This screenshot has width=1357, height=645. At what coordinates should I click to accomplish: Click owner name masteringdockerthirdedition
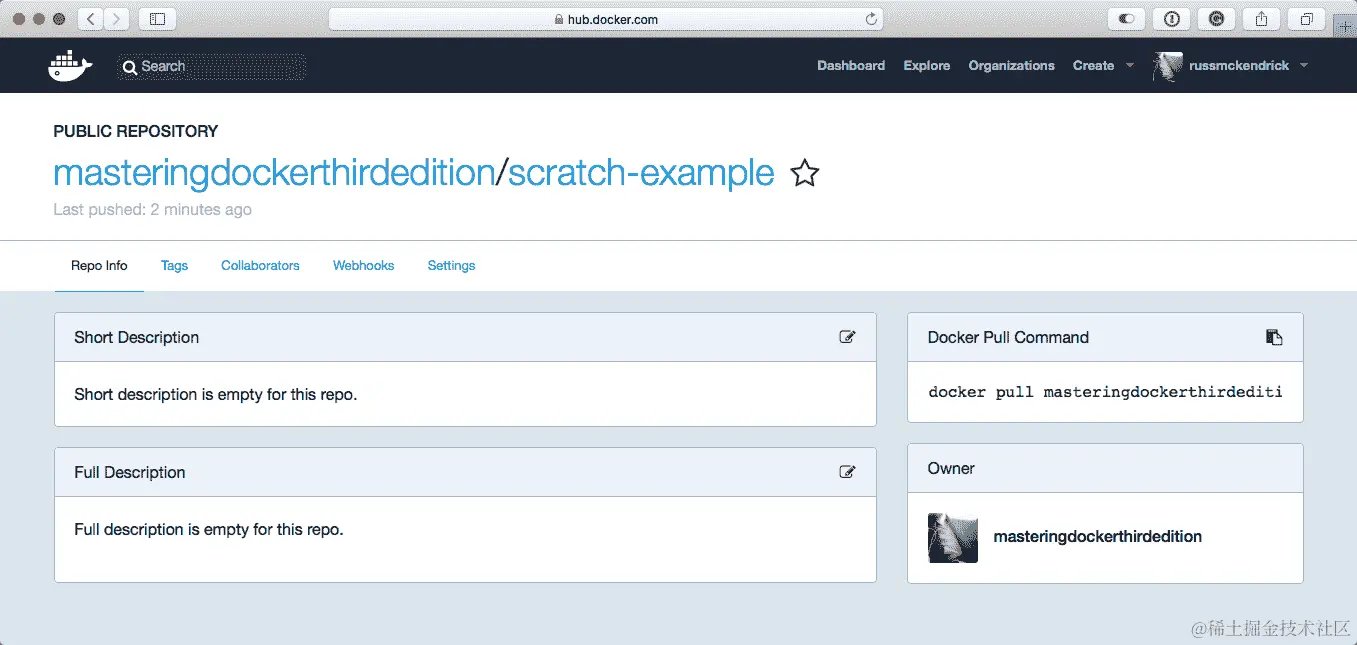(x=1098, y=537)
